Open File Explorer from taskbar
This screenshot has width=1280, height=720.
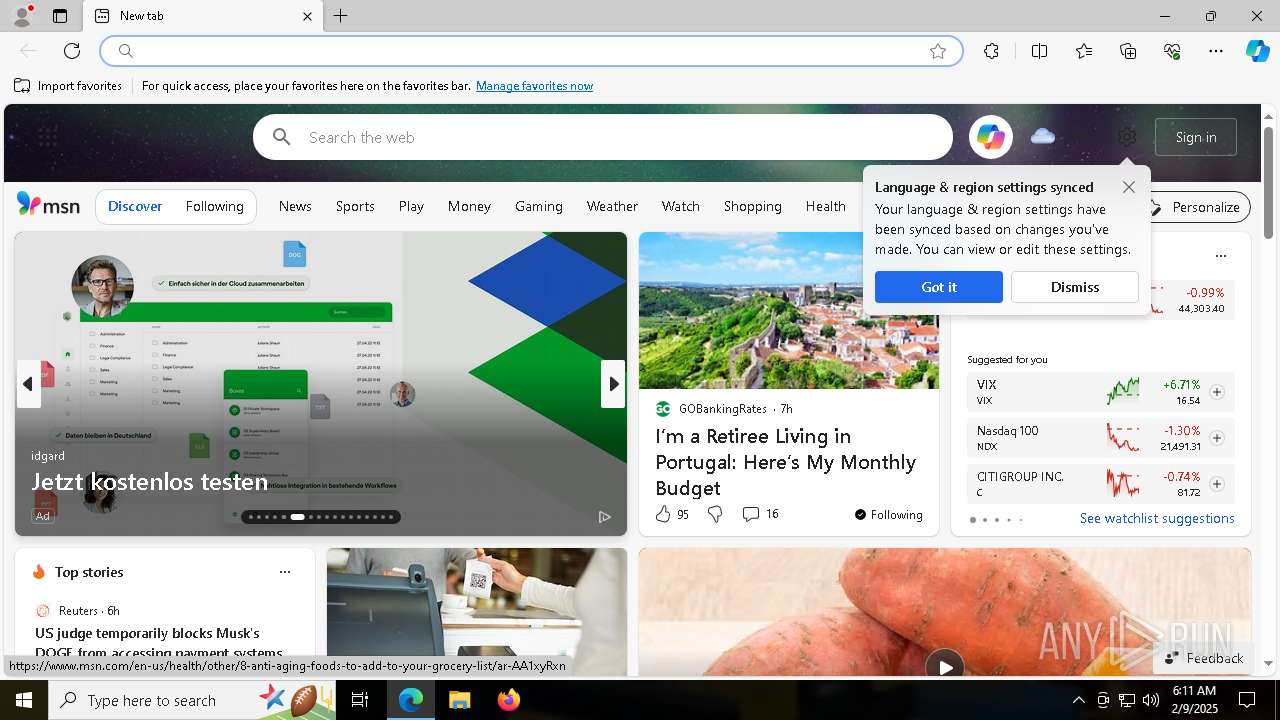[459, 700]
